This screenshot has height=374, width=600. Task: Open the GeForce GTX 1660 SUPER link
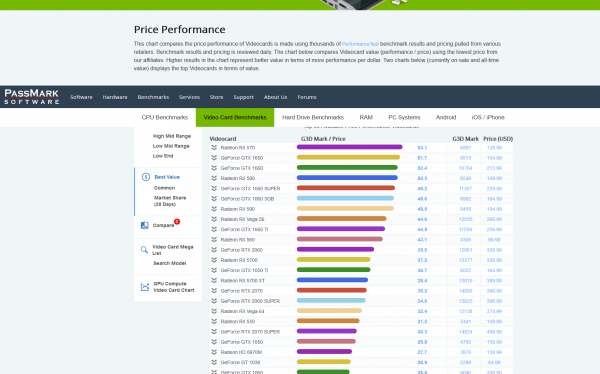(250, 188)
